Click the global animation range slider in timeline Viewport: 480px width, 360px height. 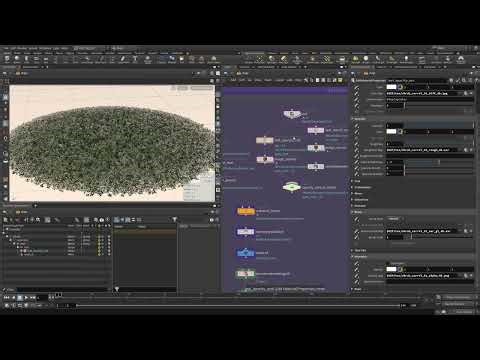click(x=238, y=305)
